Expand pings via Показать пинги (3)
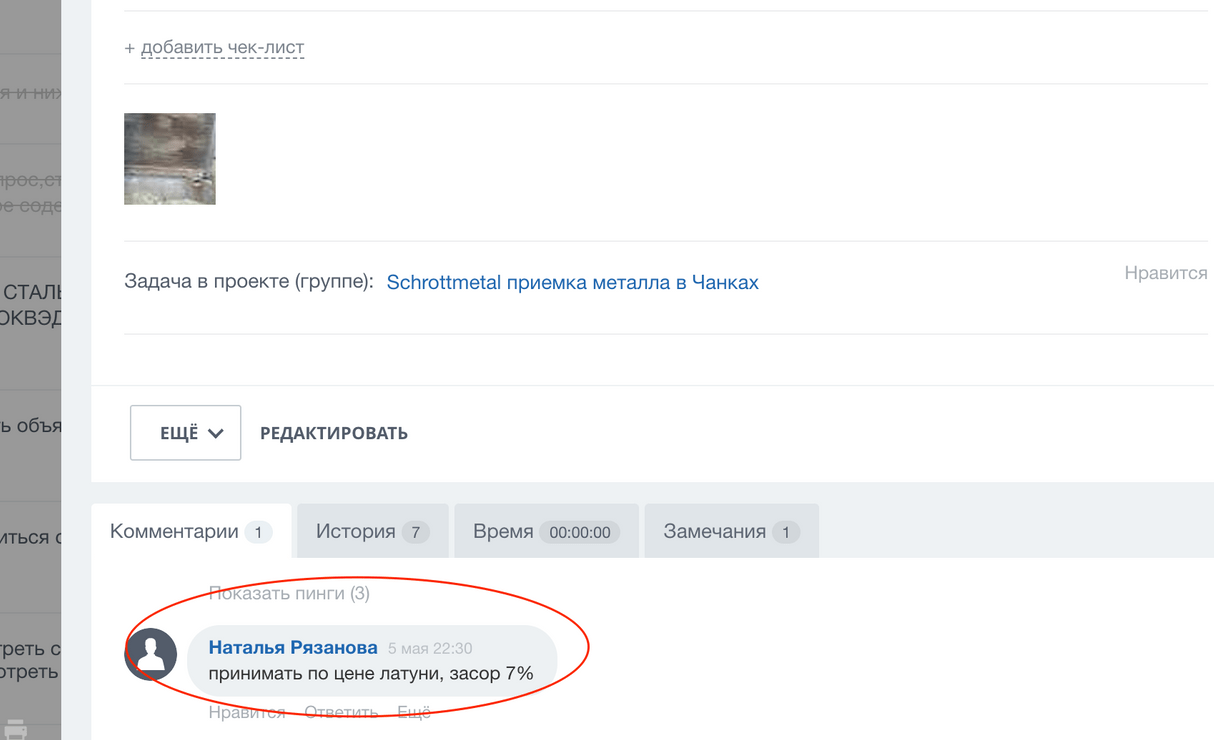This screenshot has width=1214, height=740. coord(289,593)
